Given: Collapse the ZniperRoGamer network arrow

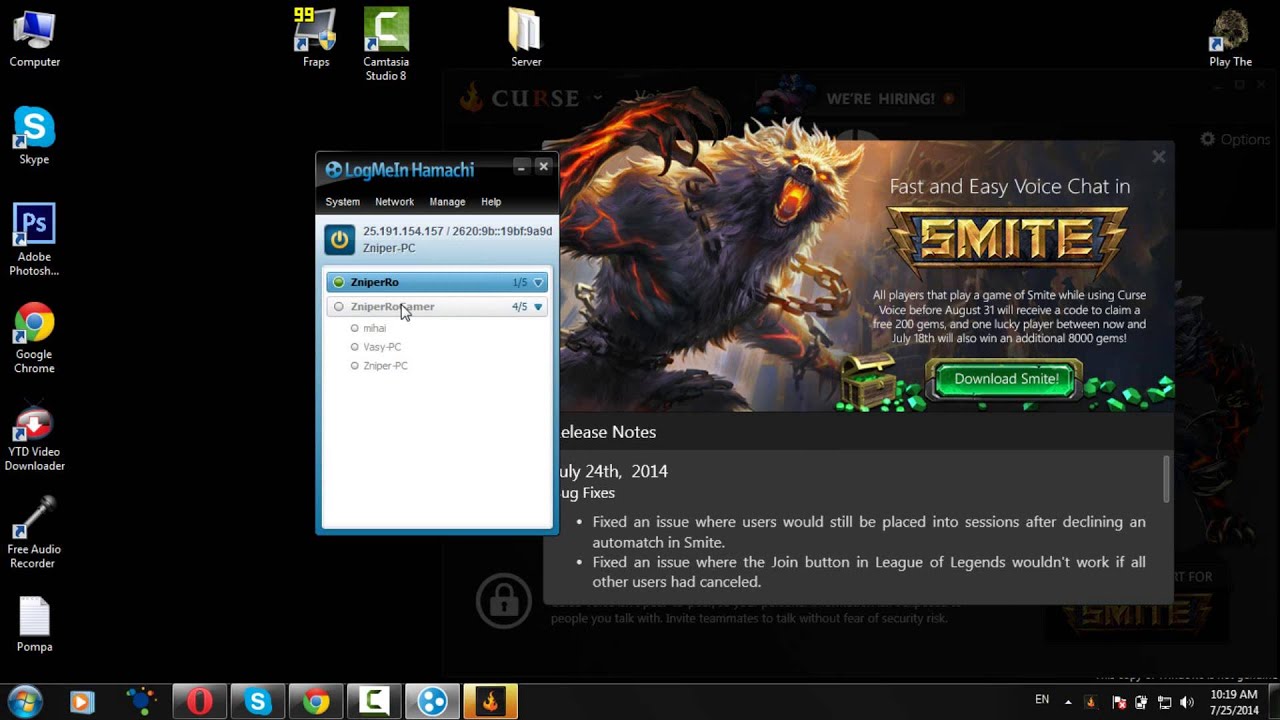Looking at the screenshot, I should [x=538, y=307].
